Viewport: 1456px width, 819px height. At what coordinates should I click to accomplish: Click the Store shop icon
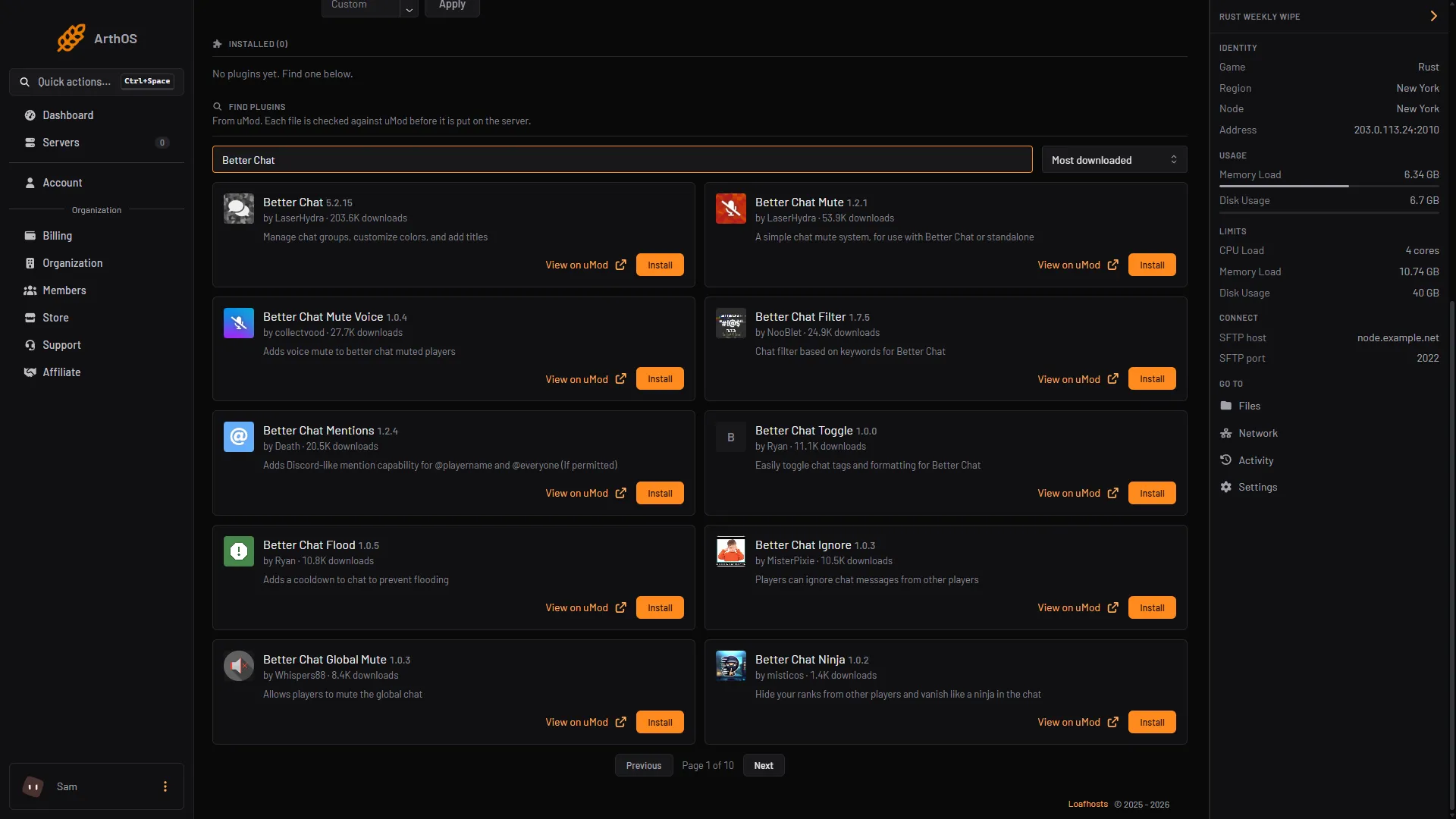click(x=30, y=318)
